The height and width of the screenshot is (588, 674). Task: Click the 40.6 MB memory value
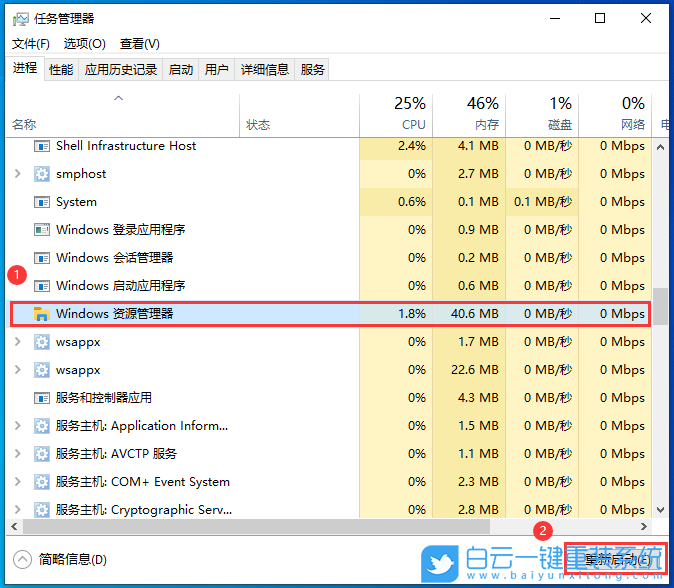(475, 314)
